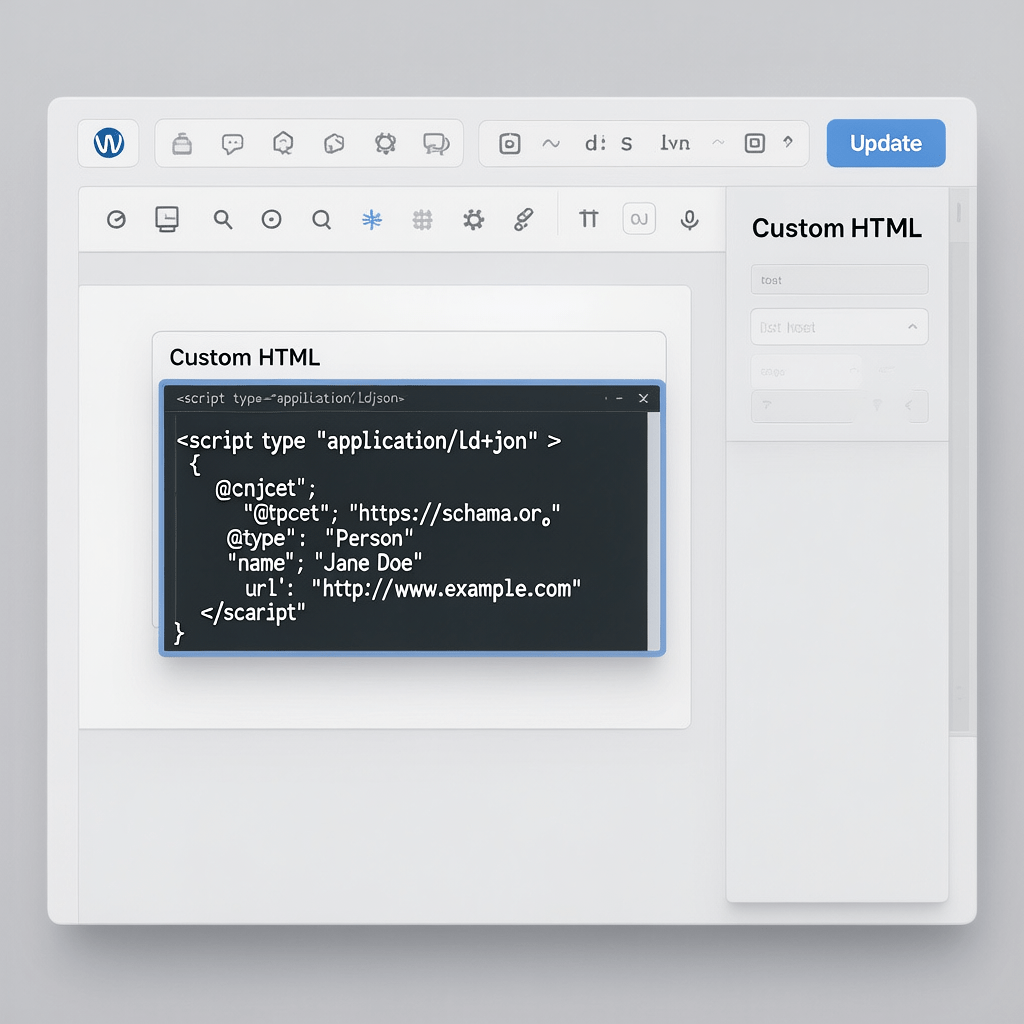
Task: Click the 'S' item in top toolbar
Action: (626, 144)
